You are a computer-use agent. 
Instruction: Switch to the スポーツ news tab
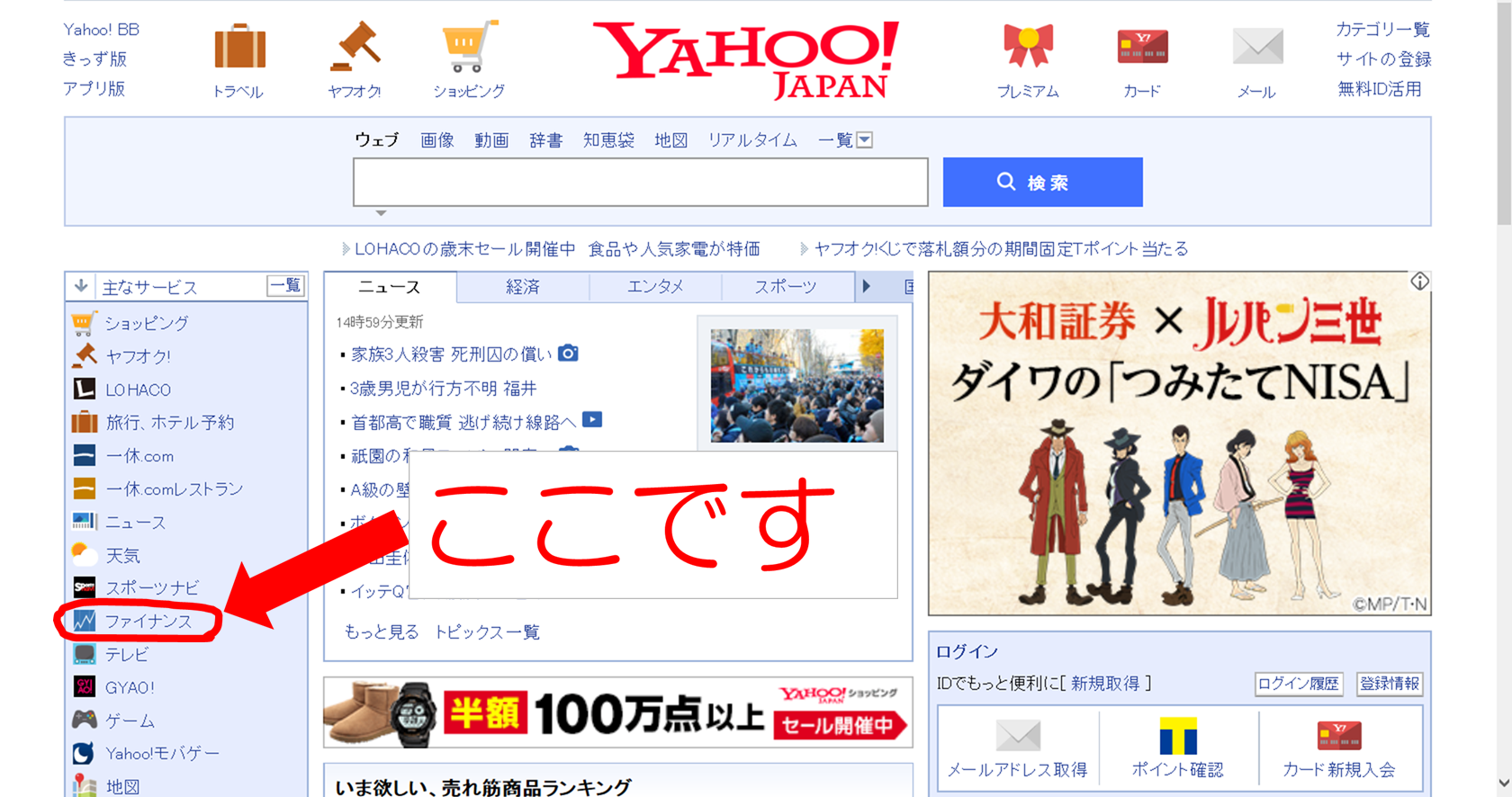coord(786,287)
